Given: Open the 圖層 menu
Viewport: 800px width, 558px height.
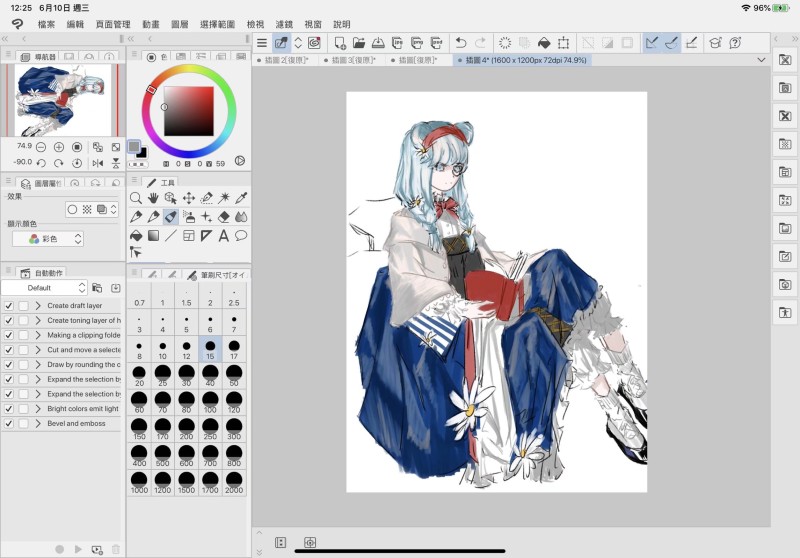Looking at the screenshot, I should tap(179, 24).
